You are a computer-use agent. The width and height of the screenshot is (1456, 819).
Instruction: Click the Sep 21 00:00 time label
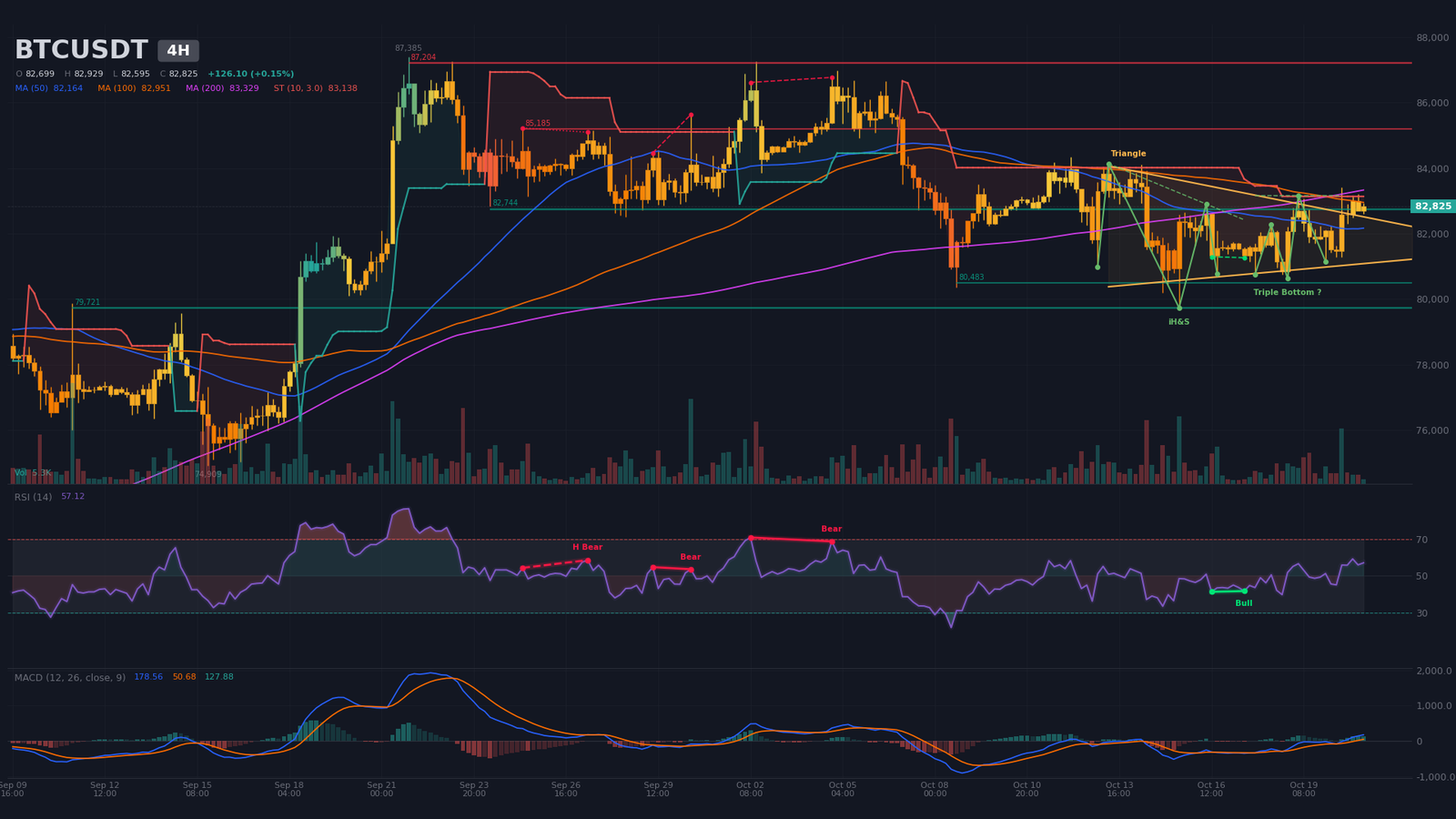click(381, 789)
